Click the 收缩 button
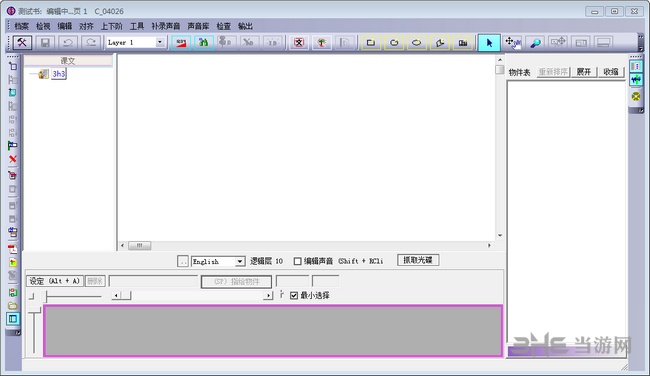This screenshot has height=376, width=650. 611,72
